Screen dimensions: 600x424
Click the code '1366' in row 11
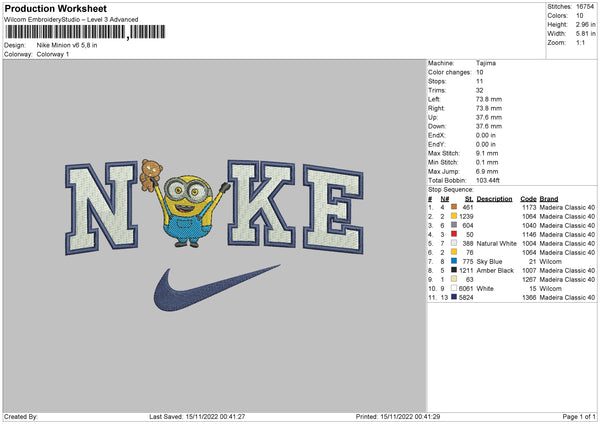(x=529, y=297)
